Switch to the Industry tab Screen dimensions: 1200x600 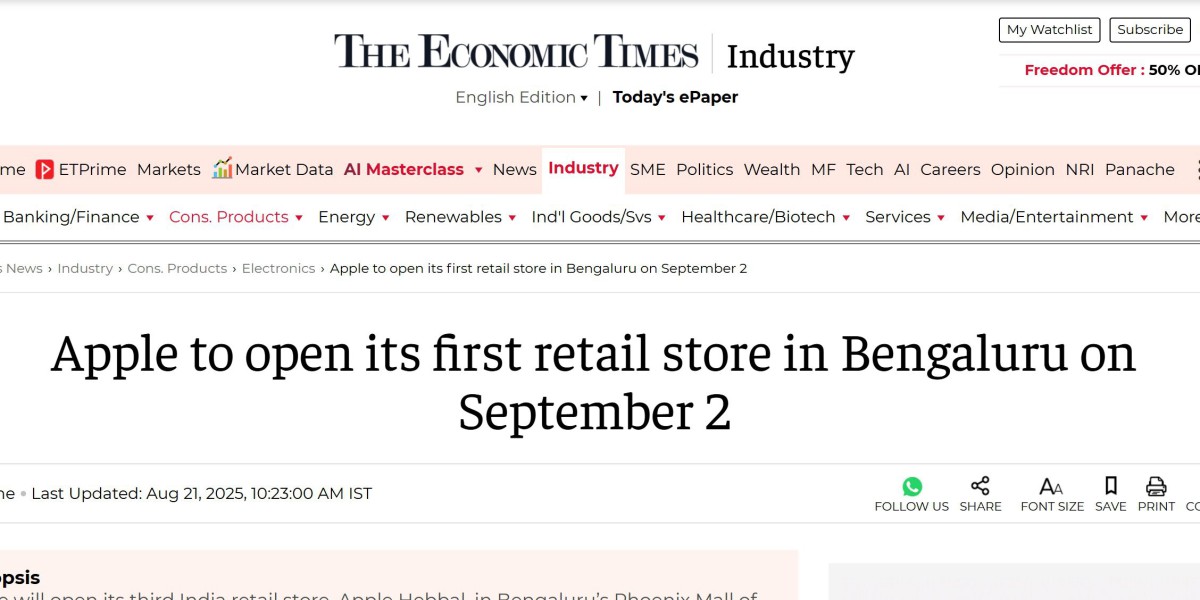click(583, 168)
